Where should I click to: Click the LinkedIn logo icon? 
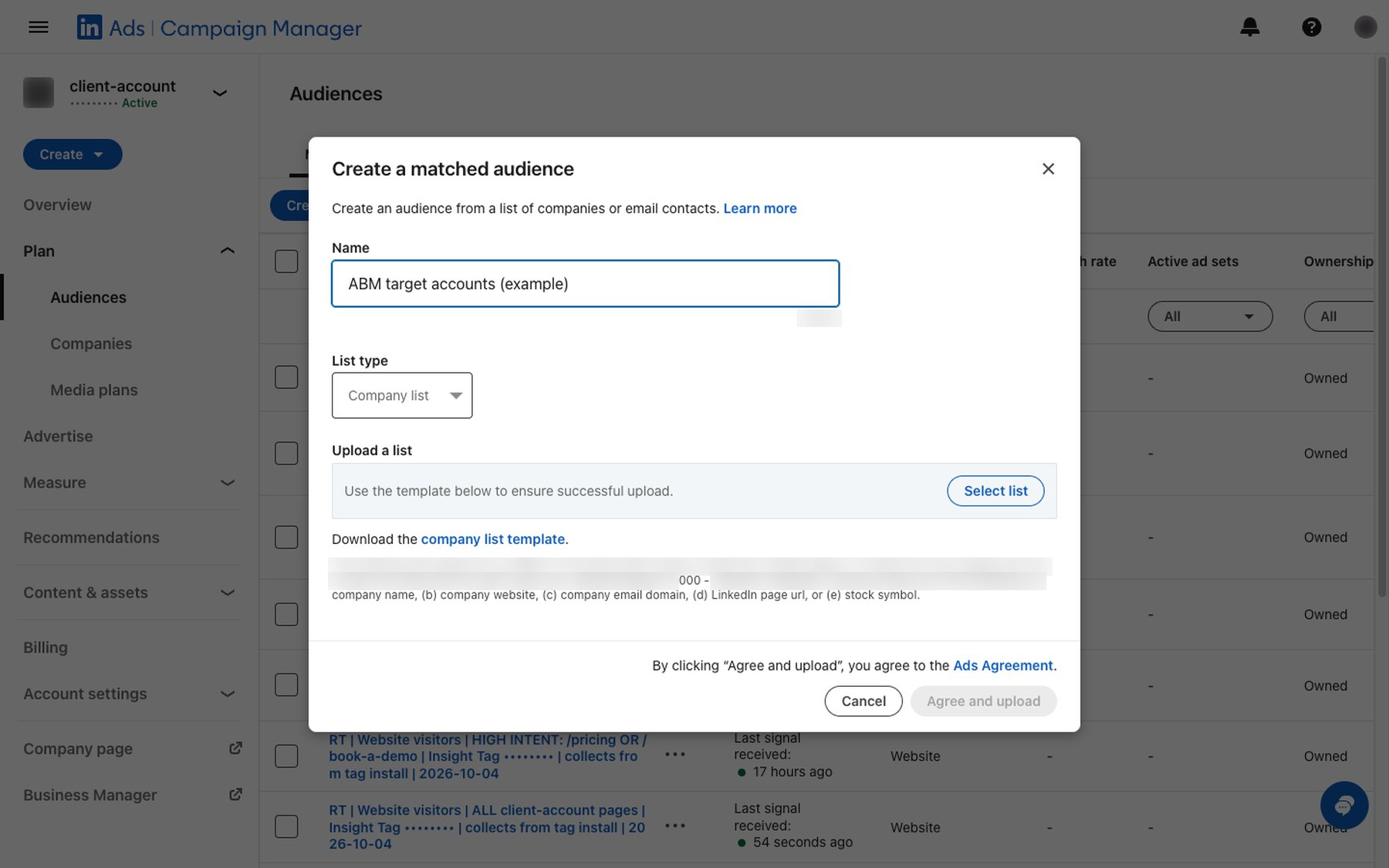pos(90,28)
